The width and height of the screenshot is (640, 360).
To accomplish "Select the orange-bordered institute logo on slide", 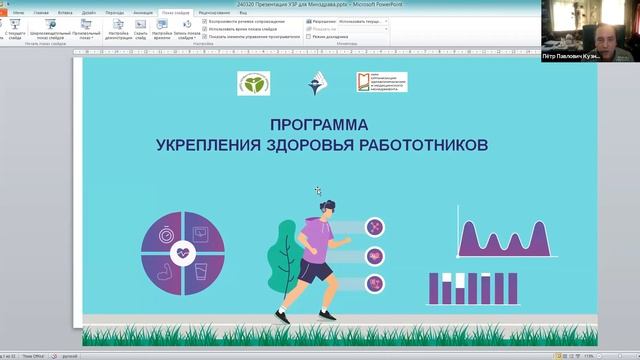I will [382, 82].
